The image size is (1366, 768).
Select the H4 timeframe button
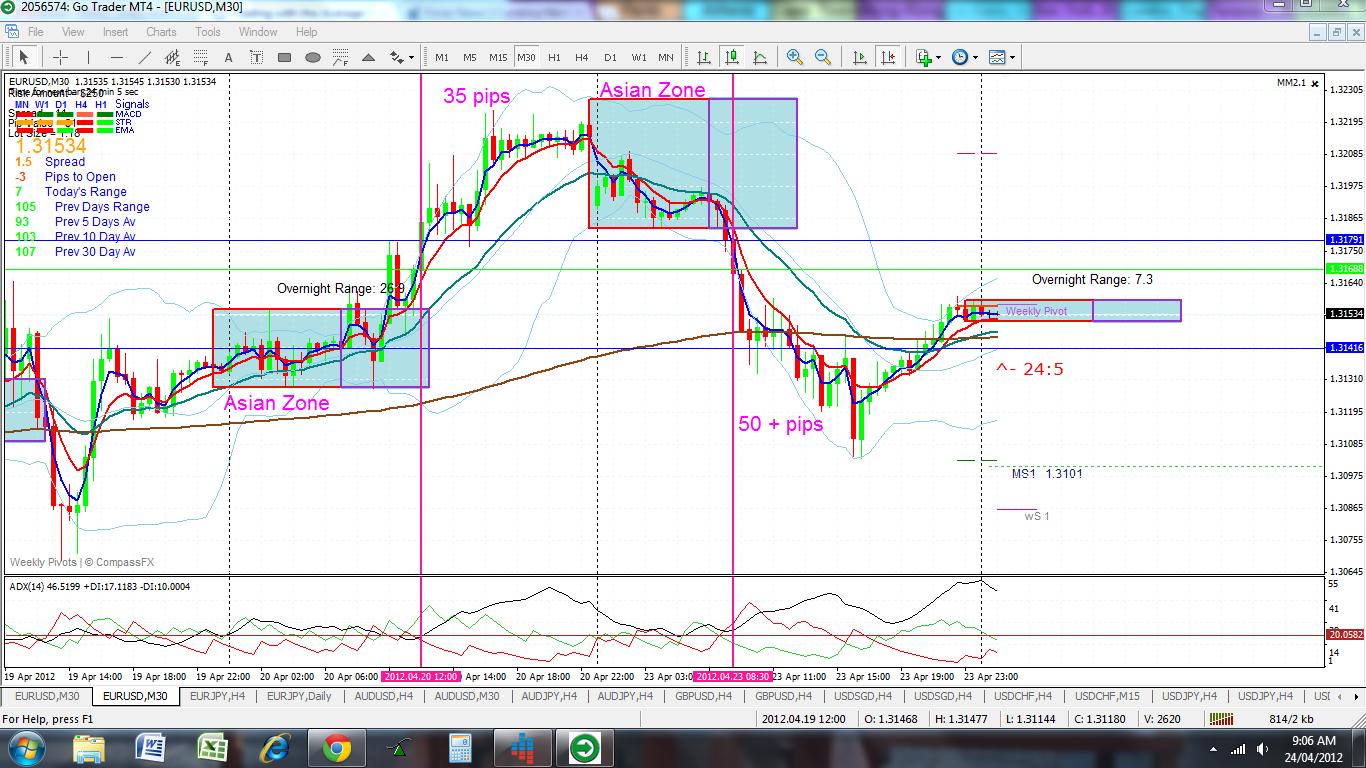tap(581, 57)
